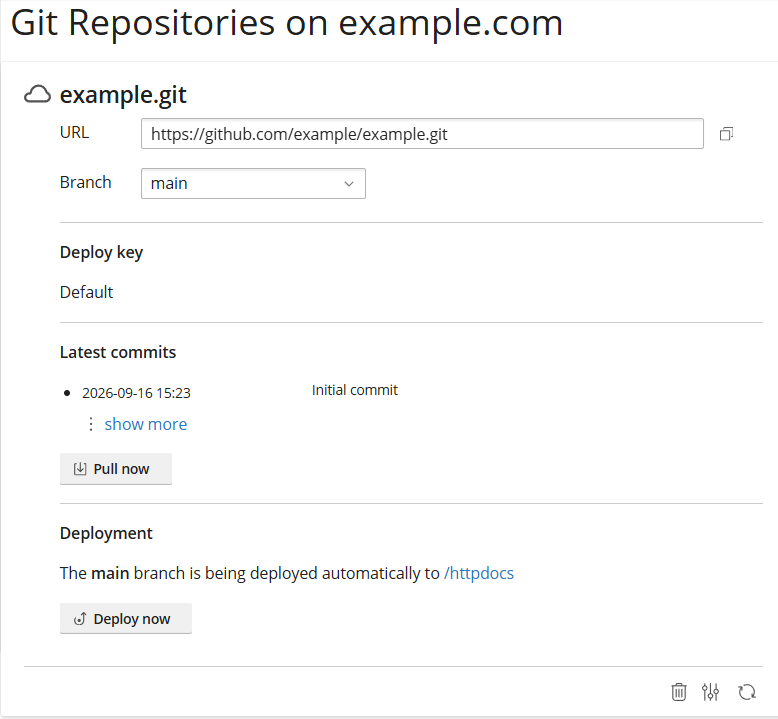The width and height of the screenshot is (778, 719).
Task: Click the Branch field label
Action: [x=85, y=183]
